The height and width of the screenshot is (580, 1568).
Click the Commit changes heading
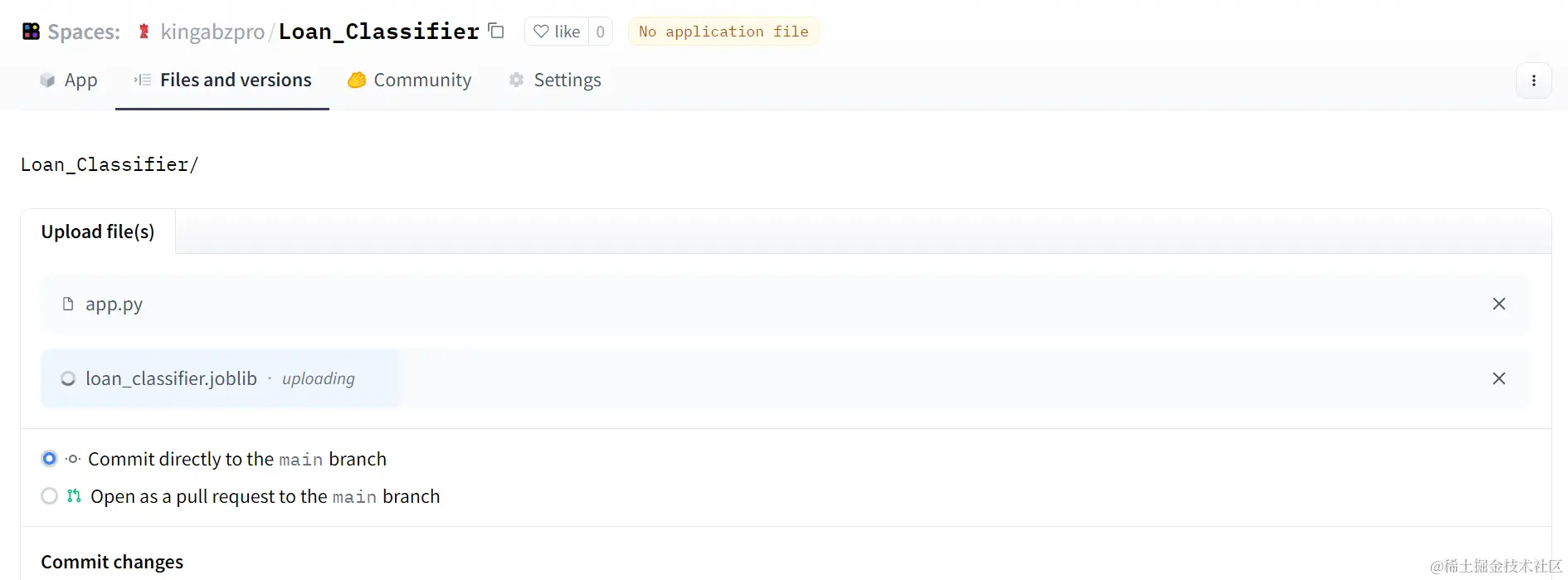click(112, 562)
